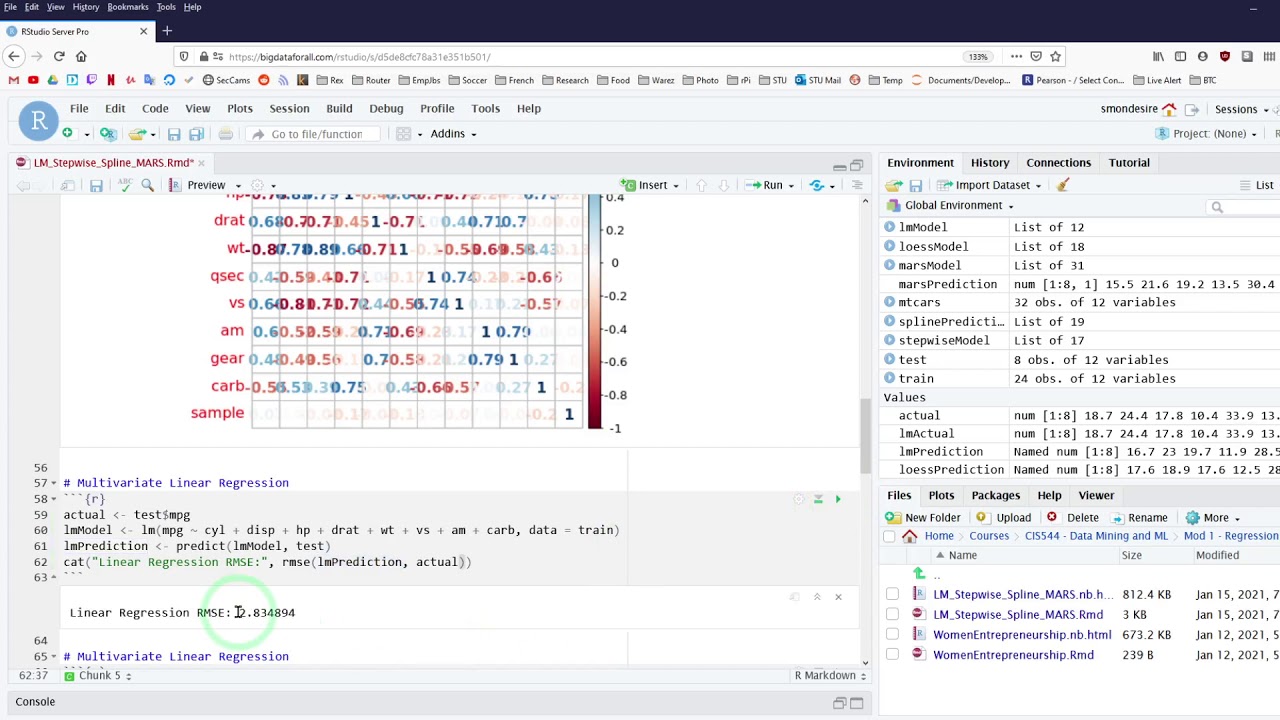Save current Rmd document in editor toolbar

click(96, 185)
